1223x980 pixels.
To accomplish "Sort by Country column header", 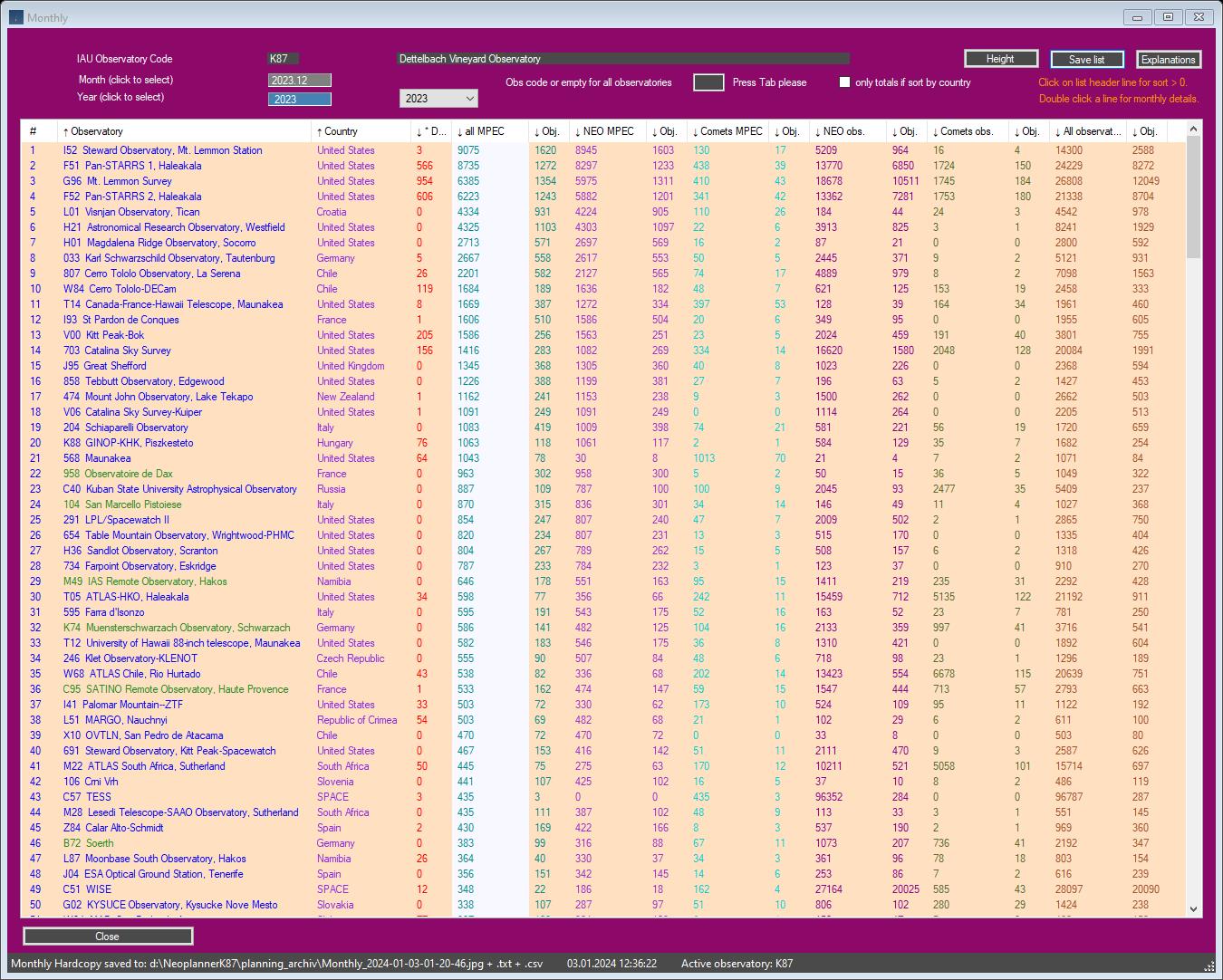I will coord(361,131).
